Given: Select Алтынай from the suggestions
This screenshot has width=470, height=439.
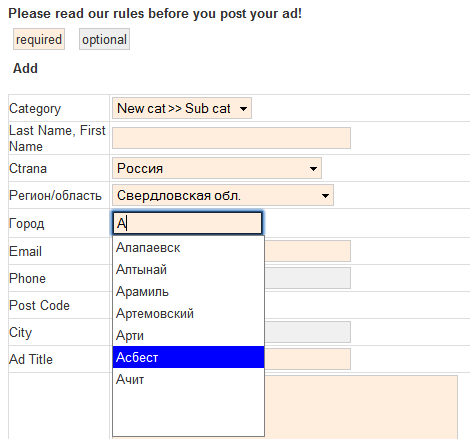Looking at the screenshot, I should pyautogui.click(x=188, y=270).
